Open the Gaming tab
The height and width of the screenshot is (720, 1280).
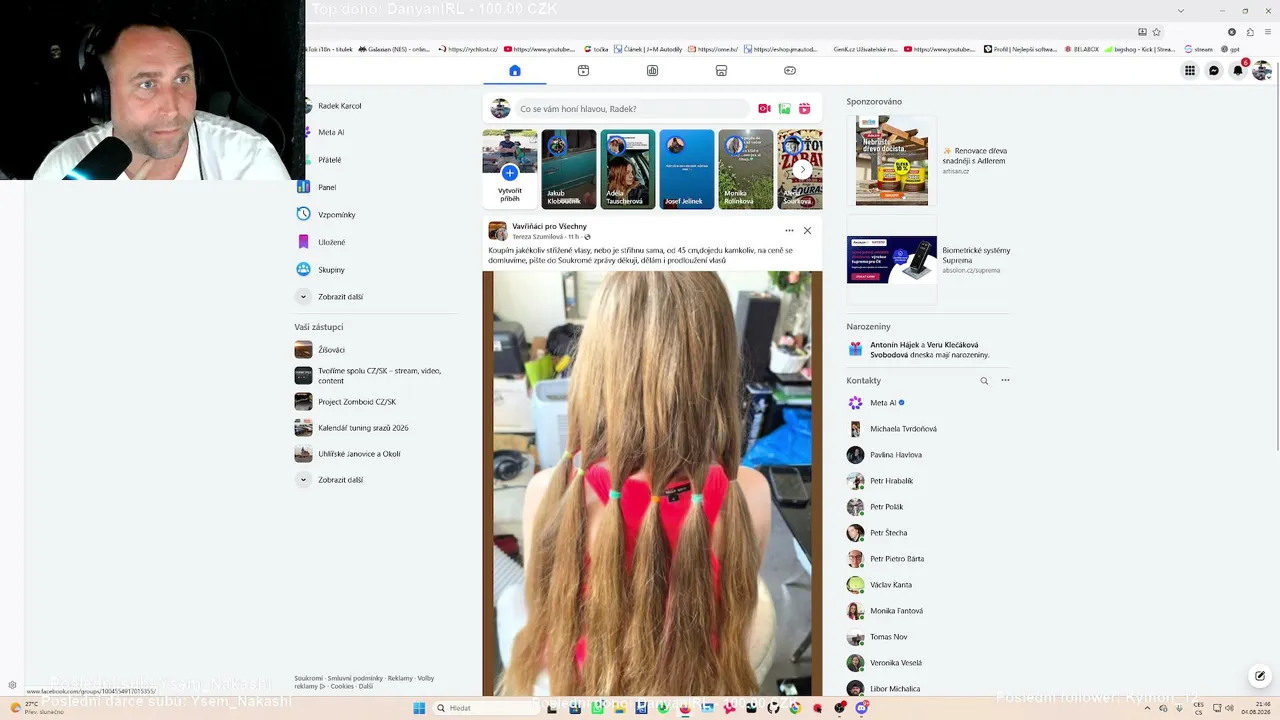pos(790,71)
